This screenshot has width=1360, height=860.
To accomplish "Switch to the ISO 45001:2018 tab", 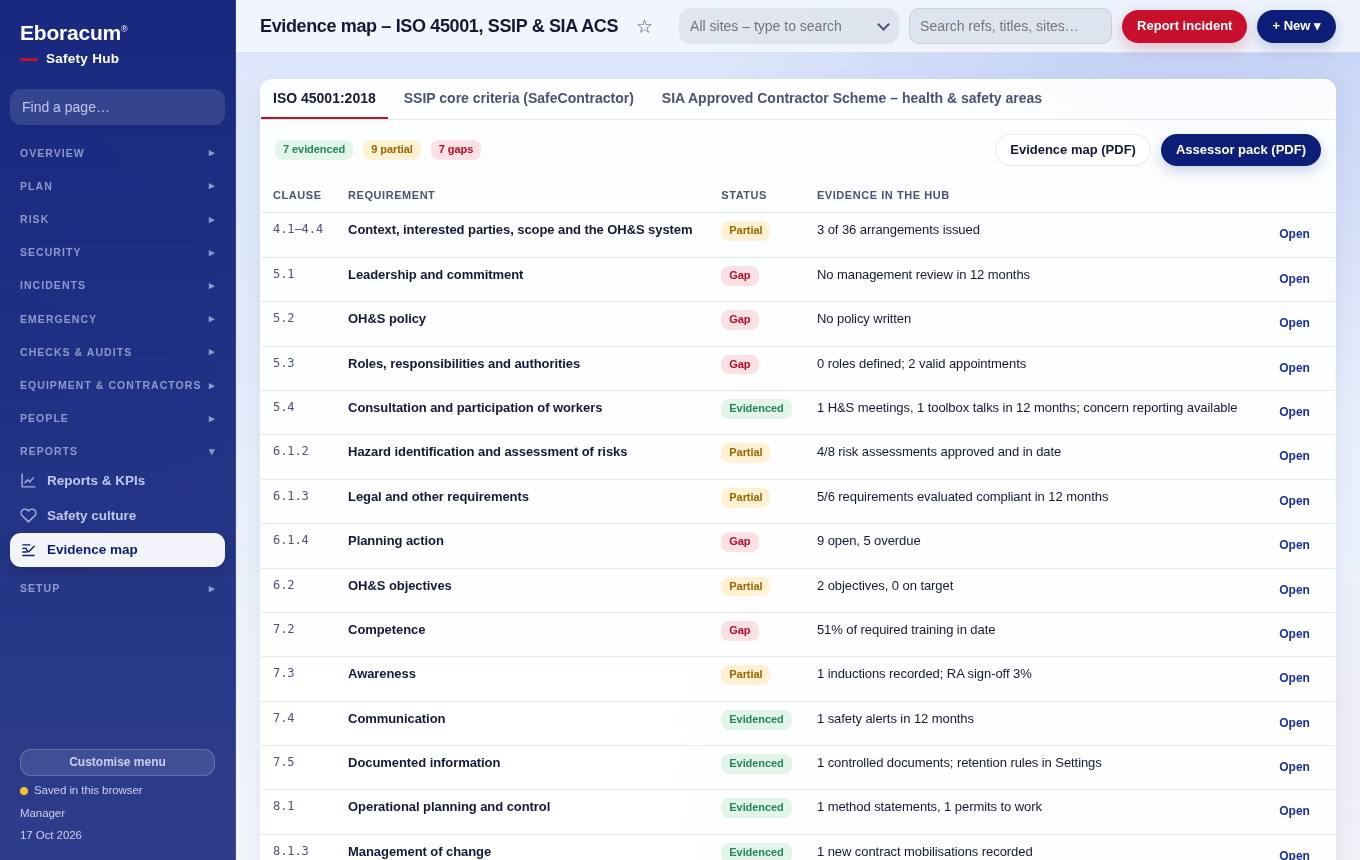I will (324, 98).
